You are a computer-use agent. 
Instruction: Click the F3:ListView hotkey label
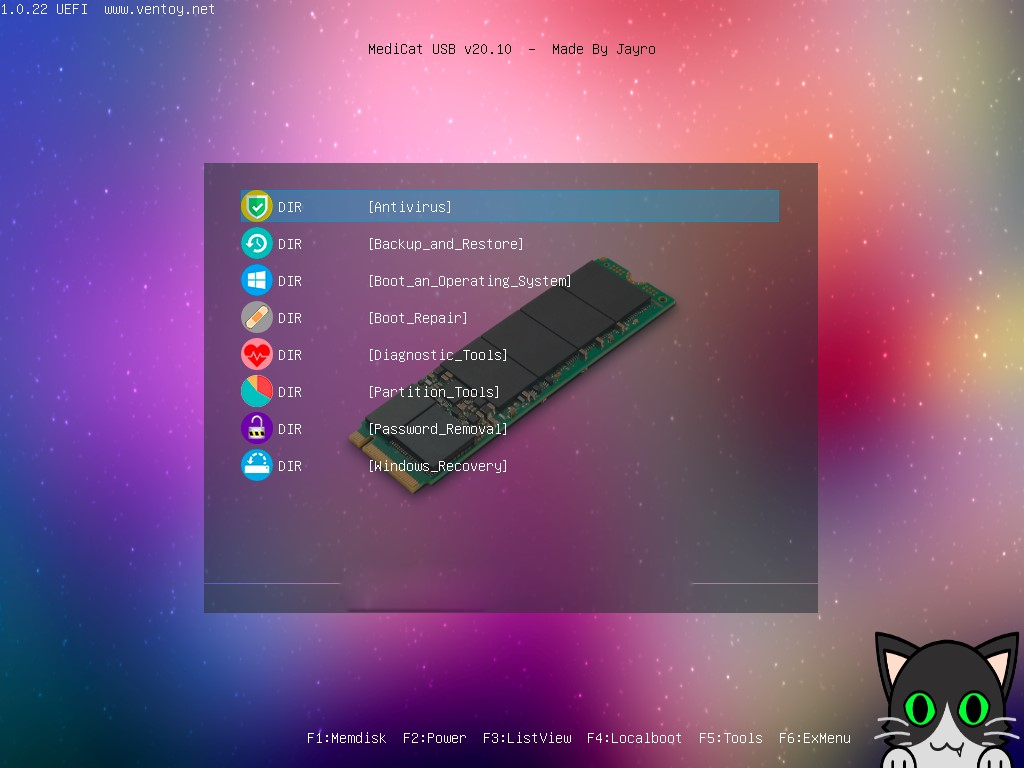(x=527, y=738)
